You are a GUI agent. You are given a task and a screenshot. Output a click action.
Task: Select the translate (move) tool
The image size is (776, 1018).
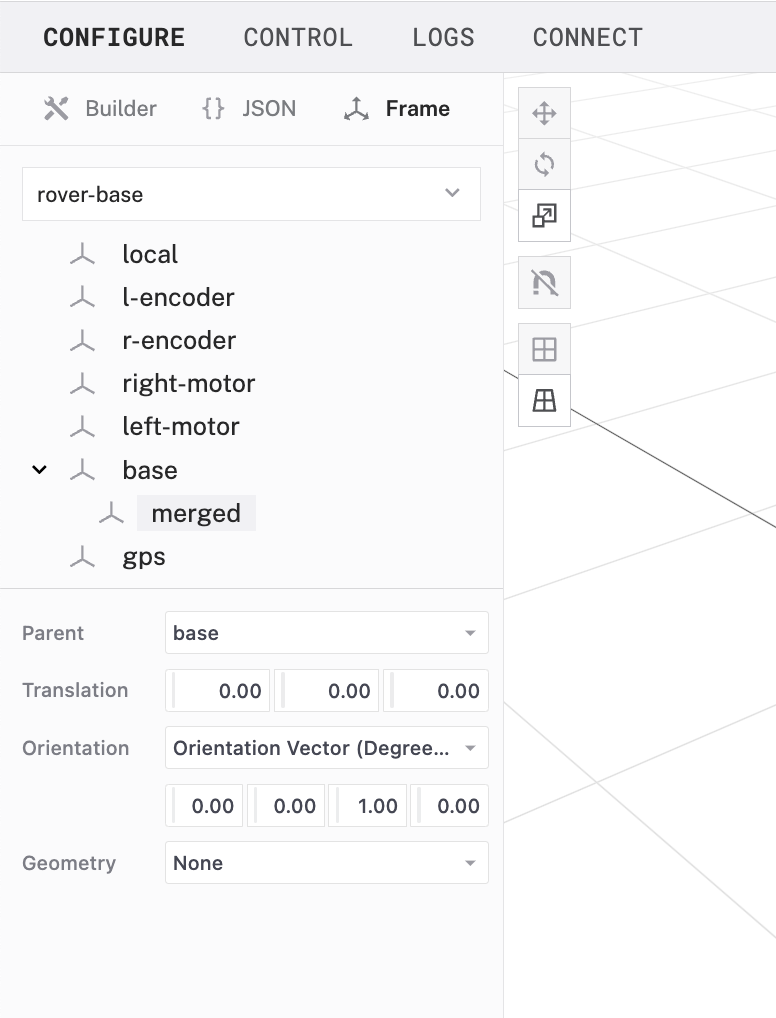click(x=544, y=113)
